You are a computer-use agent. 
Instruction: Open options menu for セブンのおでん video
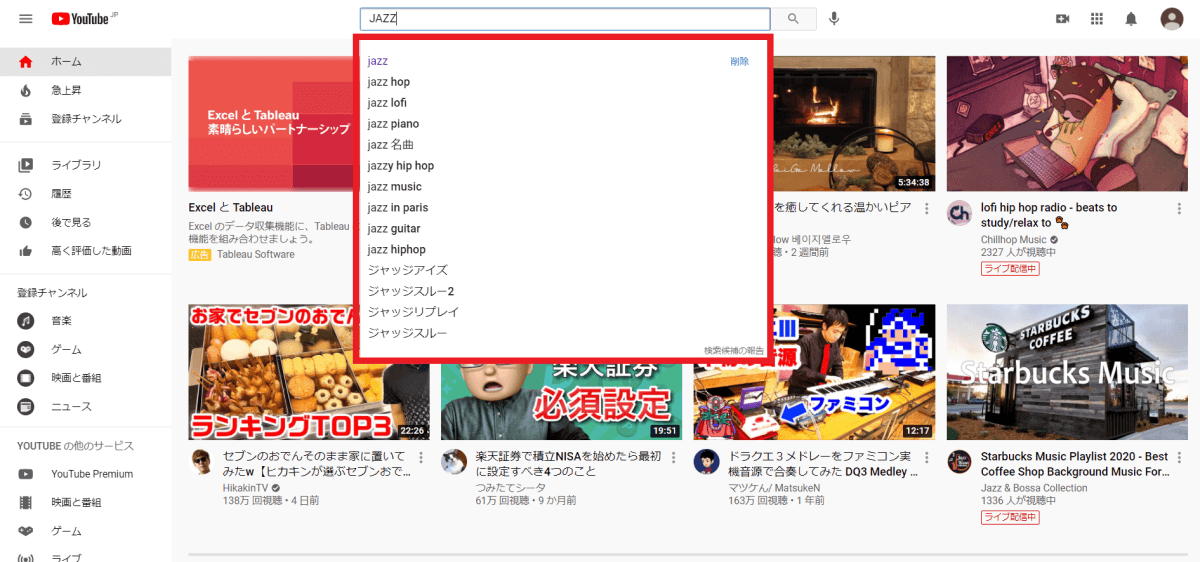[421, 458]
